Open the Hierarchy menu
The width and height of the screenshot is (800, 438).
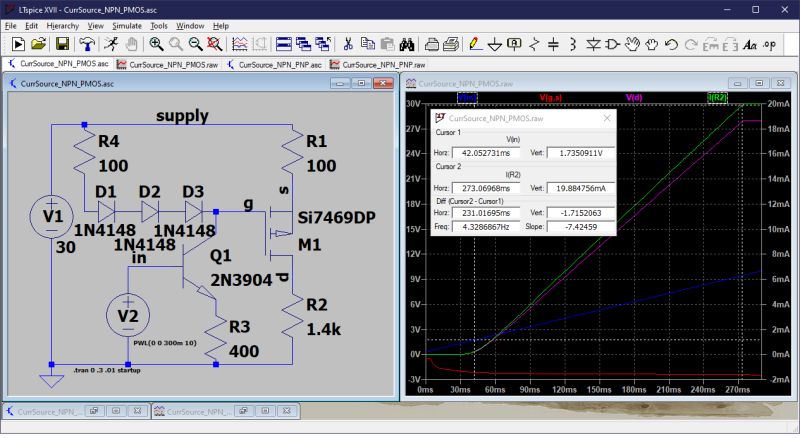tap(63, 26)
